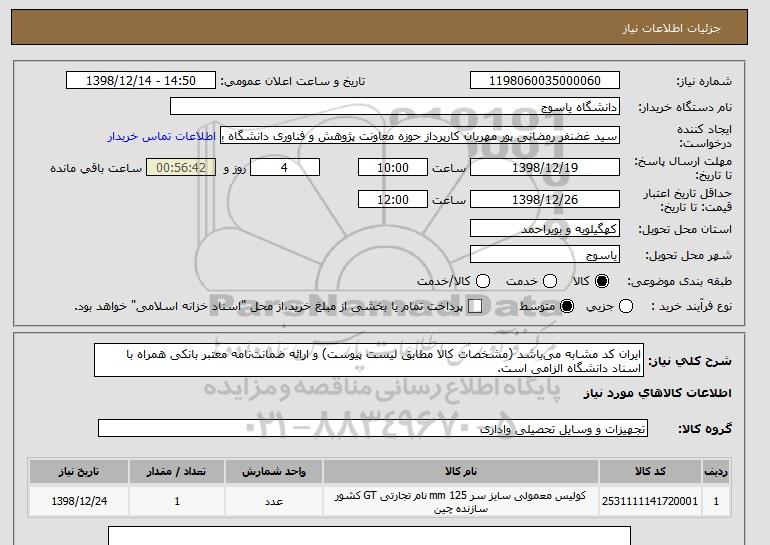Select the جزیی purchase process option
The width and height of the screenshot is (770, 545).
point(626,306)
